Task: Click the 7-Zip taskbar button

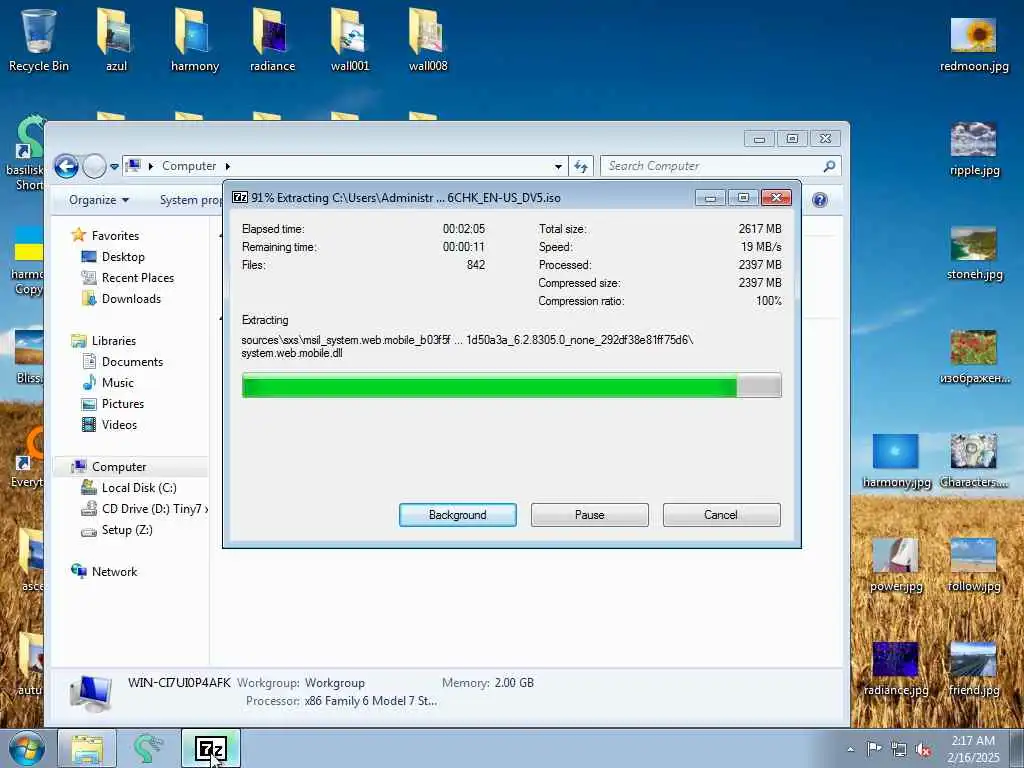Action: click(211, 748)
